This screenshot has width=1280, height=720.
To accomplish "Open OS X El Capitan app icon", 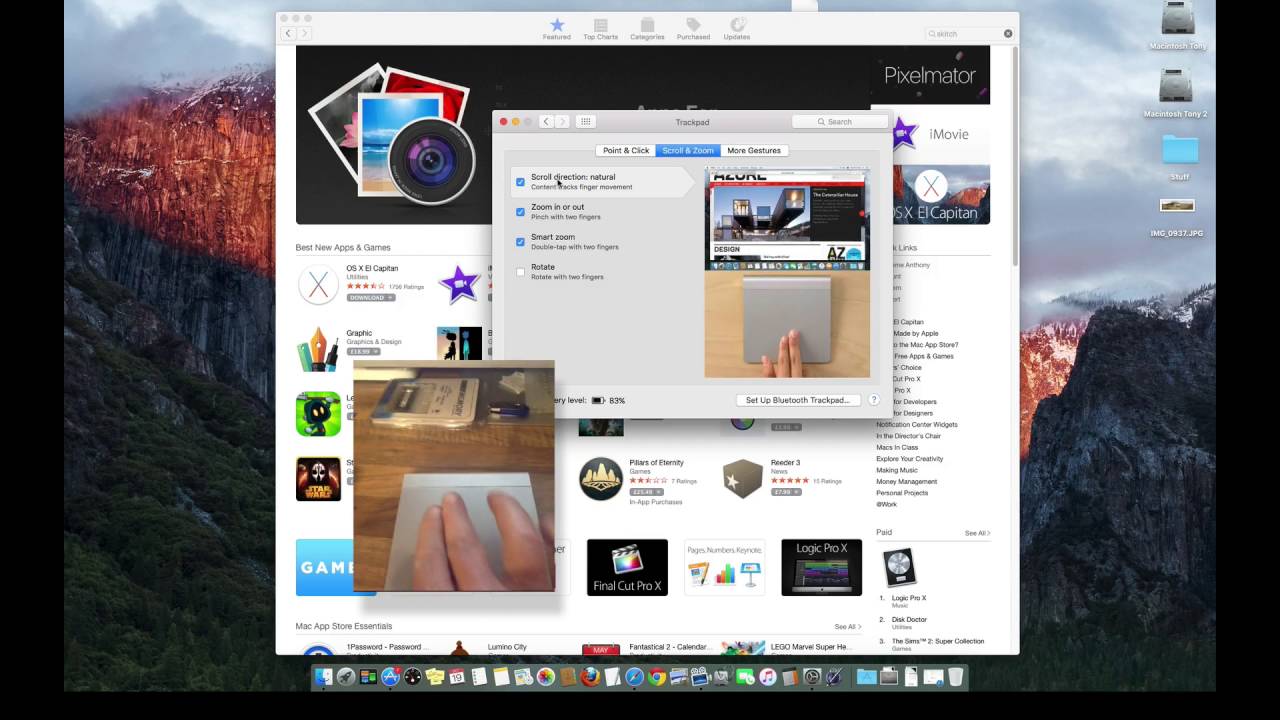I will [318, 284].
